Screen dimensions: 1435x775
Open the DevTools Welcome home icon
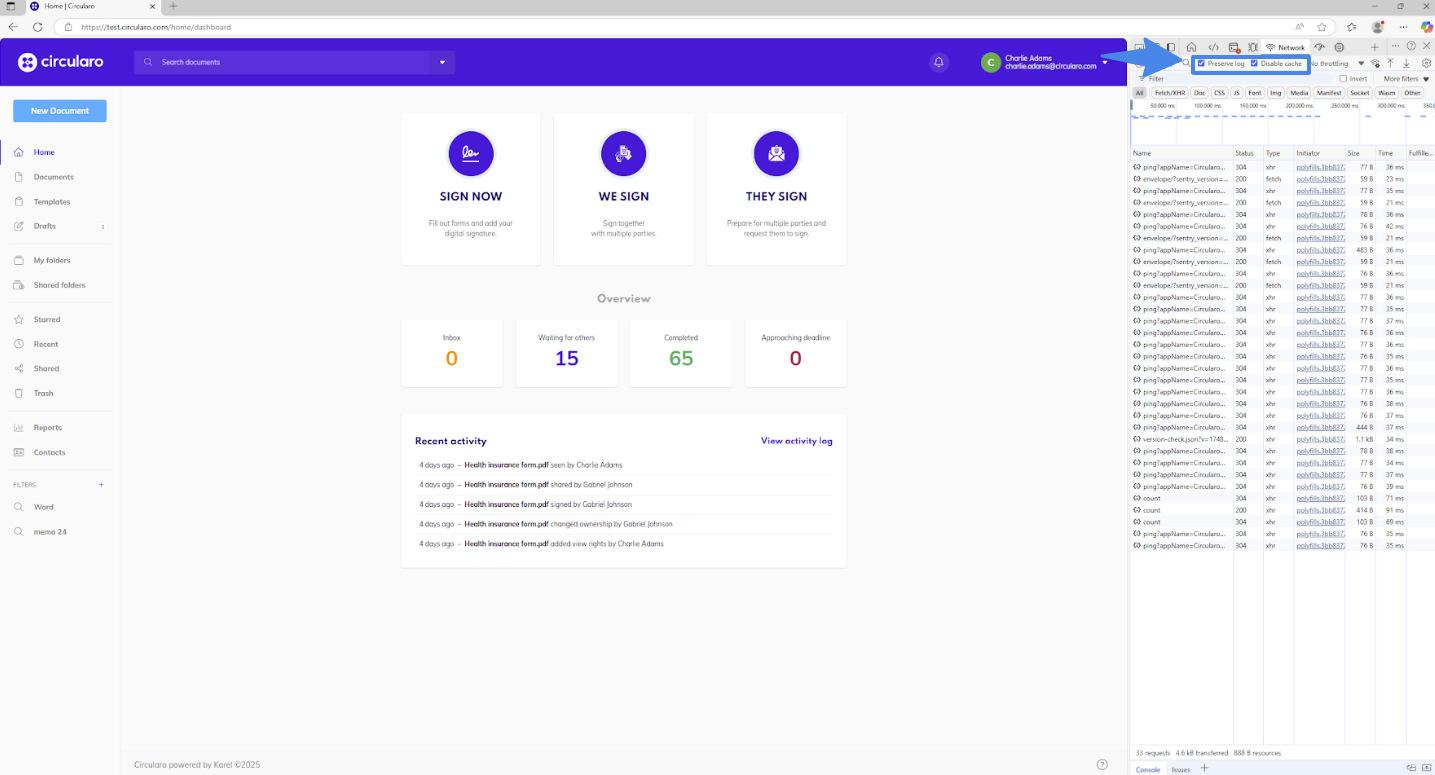1191,47
